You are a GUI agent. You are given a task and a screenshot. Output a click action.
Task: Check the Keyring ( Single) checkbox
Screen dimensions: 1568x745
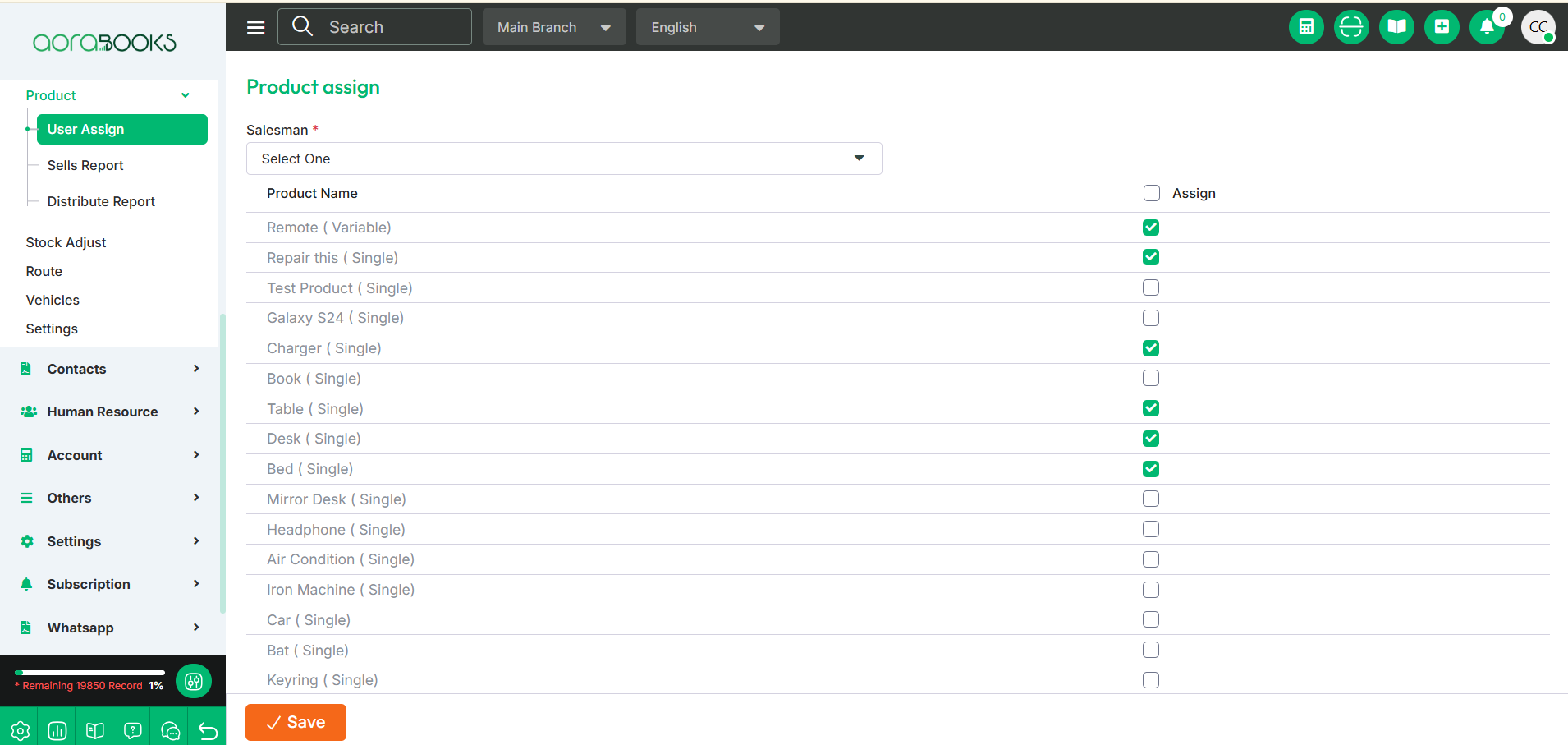tap(1151, 680)
